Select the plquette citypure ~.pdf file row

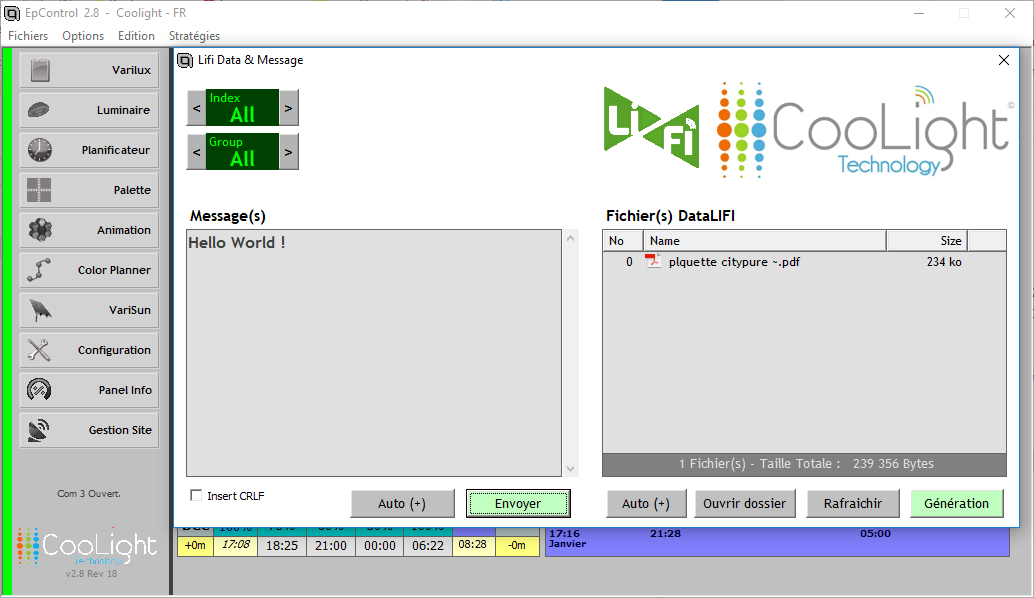click(805, 262)
